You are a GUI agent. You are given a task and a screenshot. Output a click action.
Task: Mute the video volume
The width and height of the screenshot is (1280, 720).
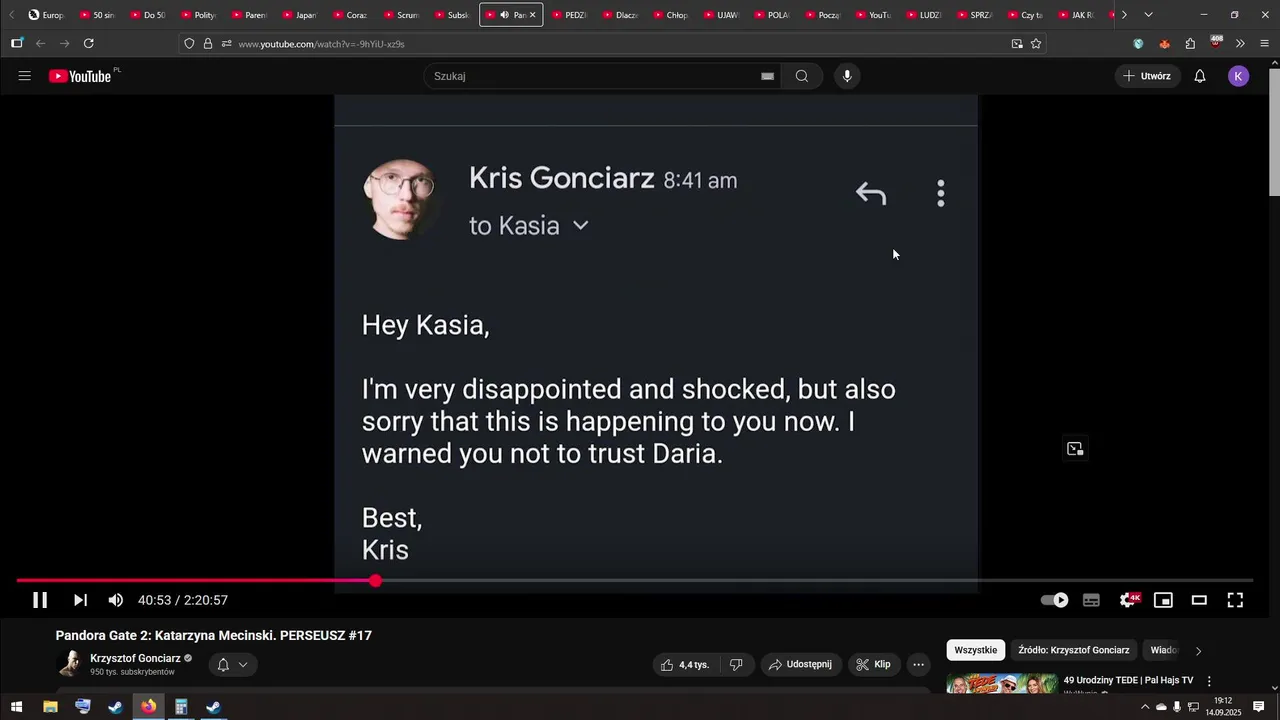tap(116, 600)
